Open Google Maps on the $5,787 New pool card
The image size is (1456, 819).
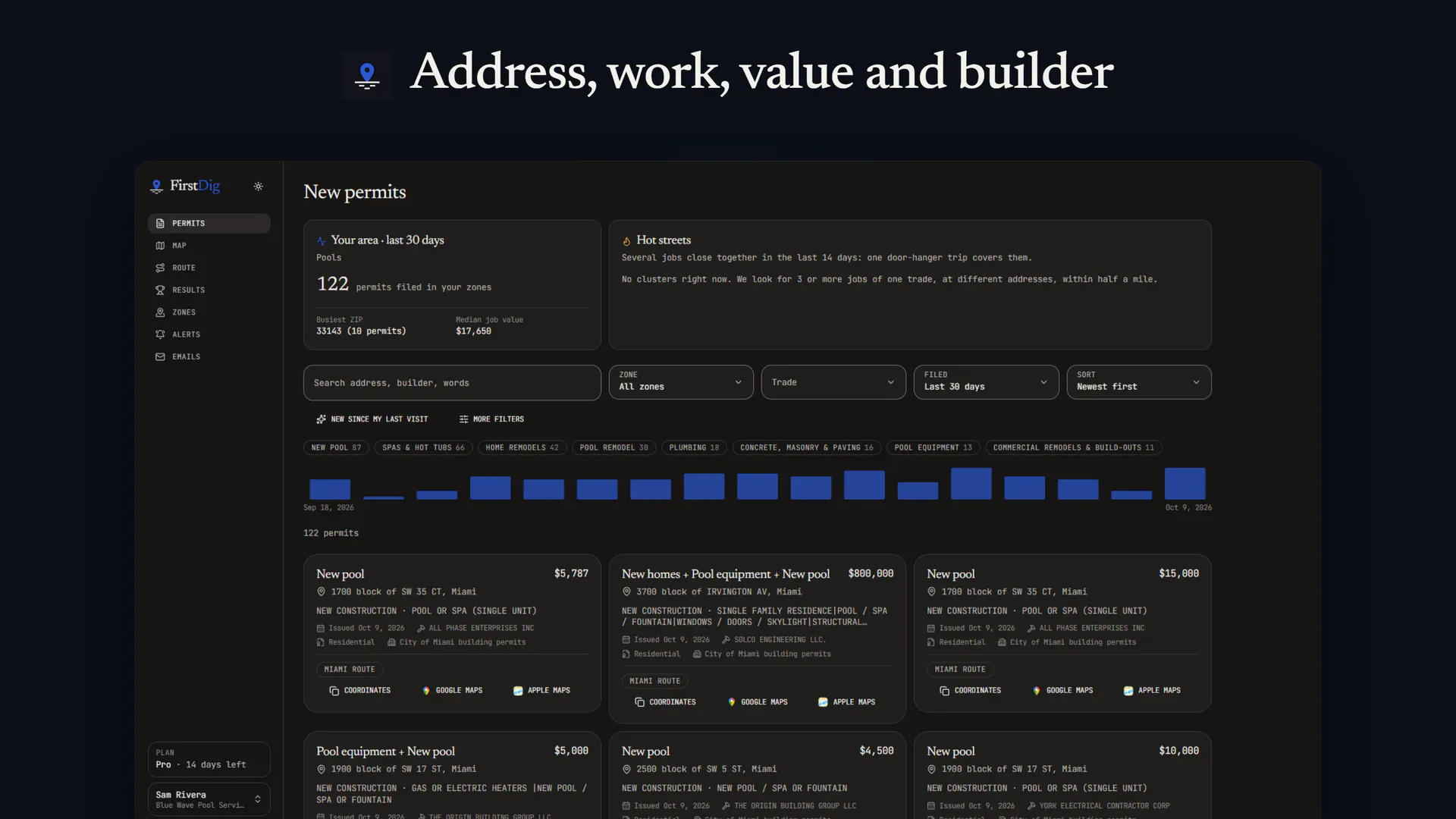pos(452,691)
